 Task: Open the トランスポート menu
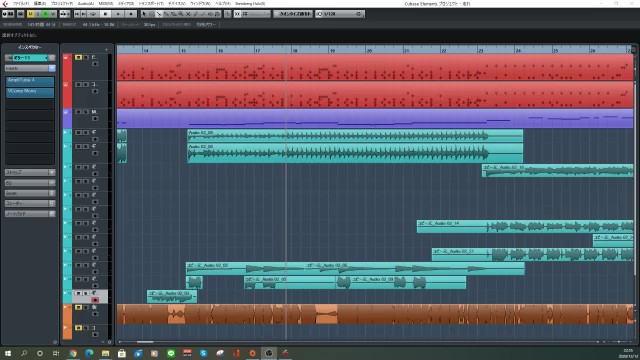click(151, 4)
